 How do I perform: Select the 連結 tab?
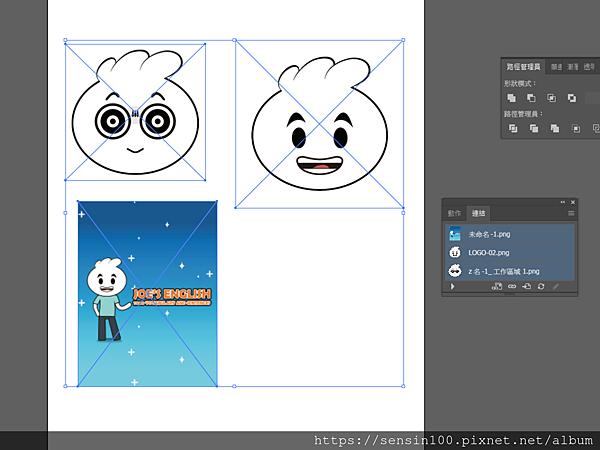[478, 214]
